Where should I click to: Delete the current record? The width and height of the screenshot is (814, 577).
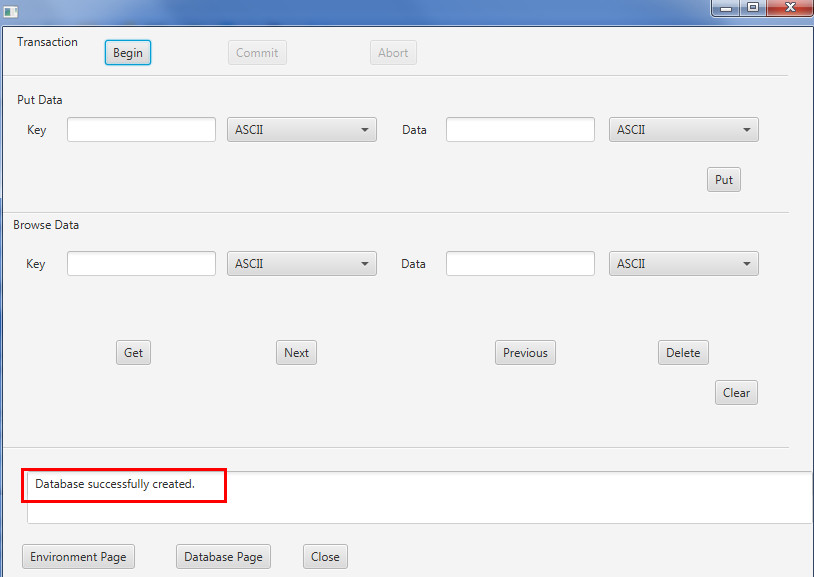pyautogui.click(x=682, y=352)
